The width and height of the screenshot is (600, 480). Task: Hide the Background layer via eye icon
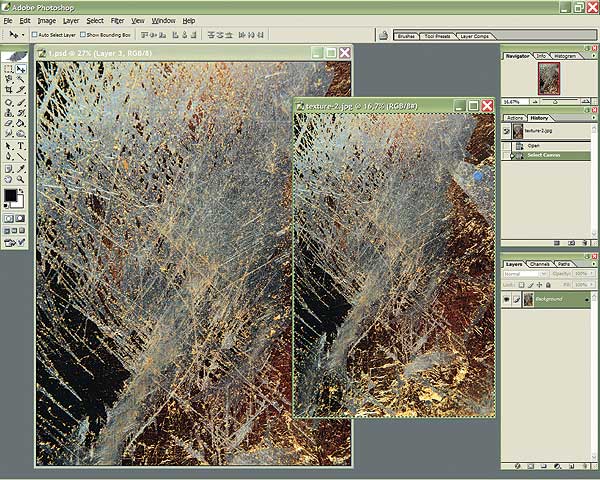point(506,299)
